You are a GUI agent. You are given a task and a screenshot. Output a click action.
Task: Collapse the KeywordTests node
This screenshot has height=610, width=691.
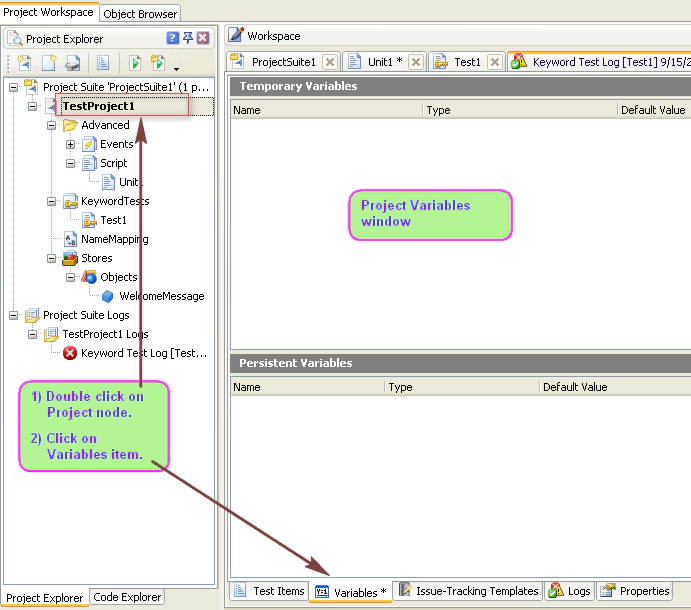point(52,201)
